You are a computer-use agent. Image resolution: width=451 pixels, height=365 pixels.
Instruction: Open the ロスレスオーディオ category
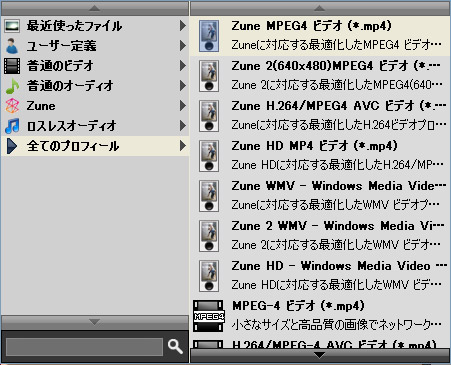[95, 126]
